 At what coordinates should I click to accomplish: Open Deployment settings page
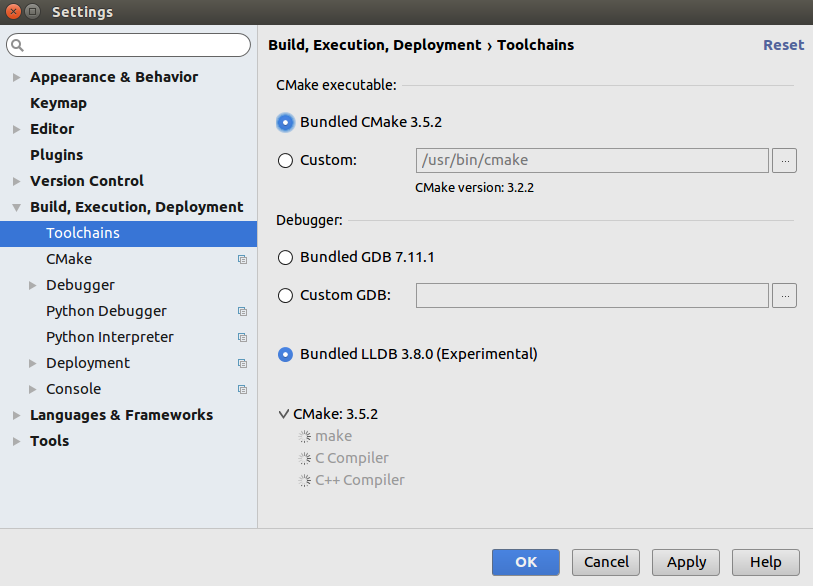tap(88, 363)
